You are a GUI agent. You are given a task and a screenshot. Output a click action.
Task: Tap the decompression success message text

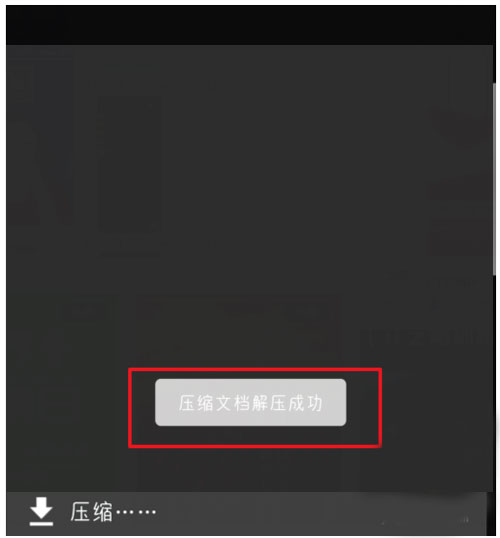(x=251, y=403)
